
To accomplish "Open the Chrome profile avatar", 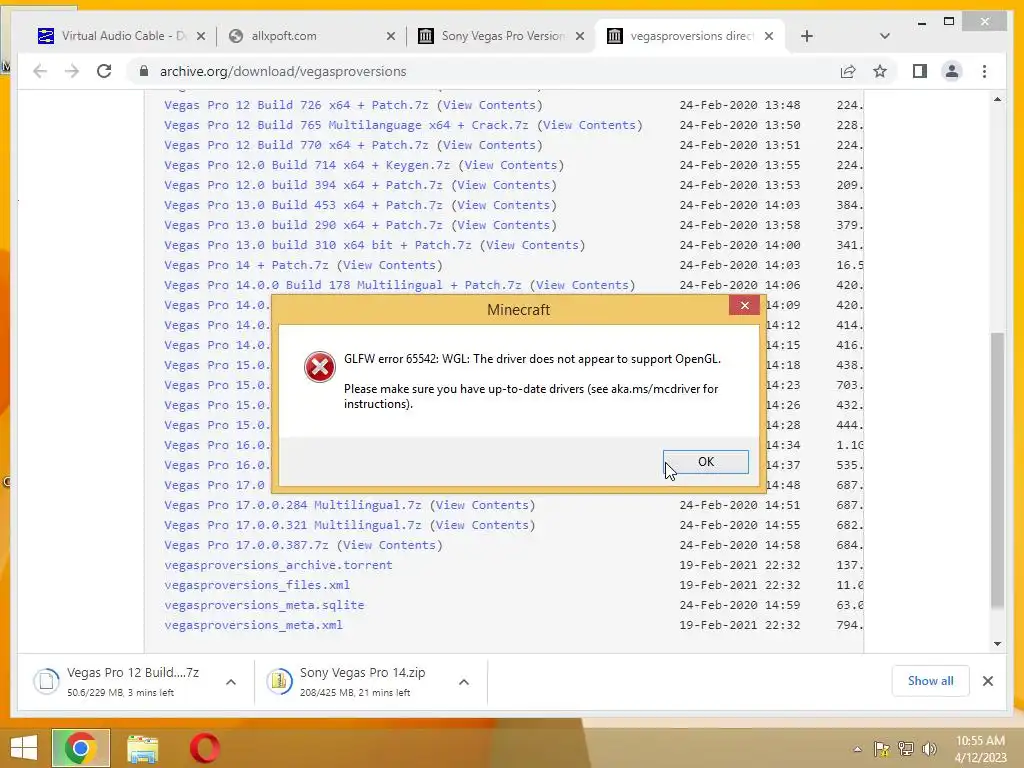I will coord(952,71).
